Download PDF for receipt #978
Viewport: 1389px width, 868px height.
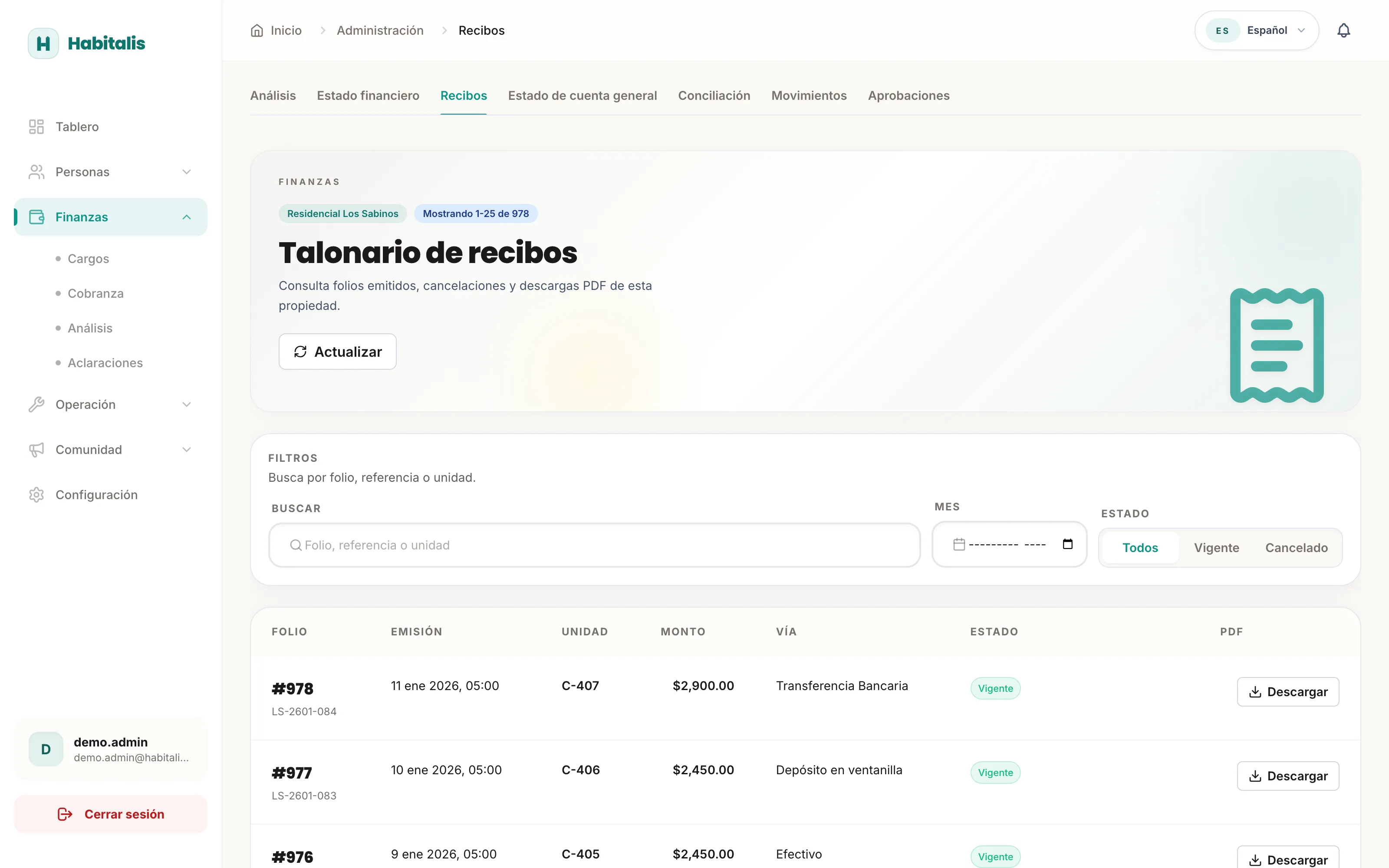coord(1288,692)
